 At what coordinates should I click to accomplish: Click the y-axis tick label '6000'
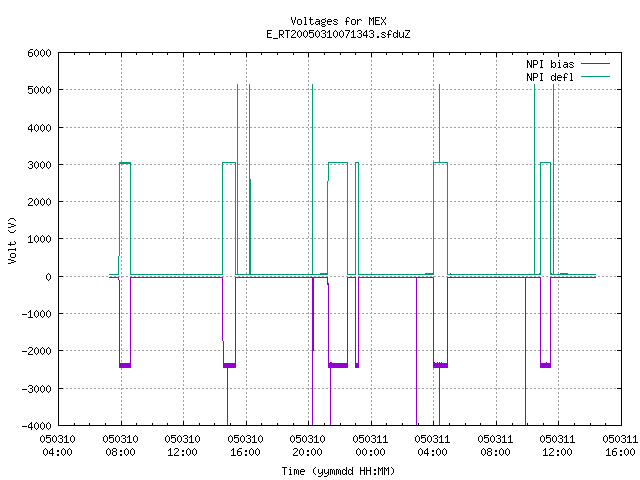pos(40,53)
